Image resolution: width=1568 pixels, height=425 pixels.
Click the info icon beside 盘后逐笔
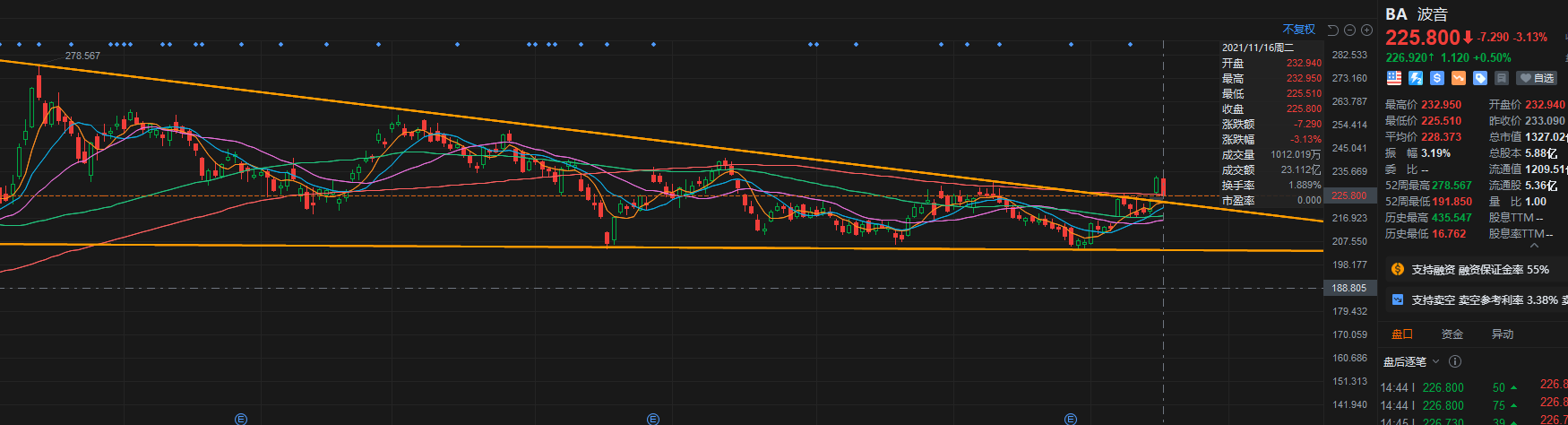[x=1455, y=361]
